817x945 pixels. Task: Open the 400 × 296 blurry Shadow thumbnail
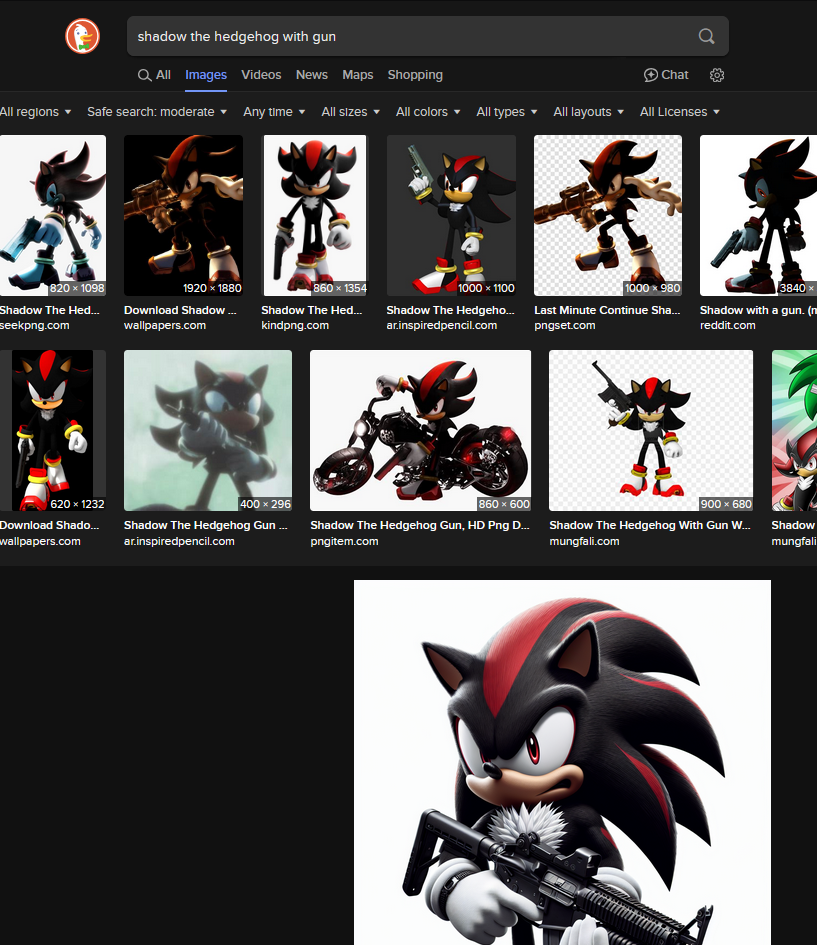click(208, 430)
